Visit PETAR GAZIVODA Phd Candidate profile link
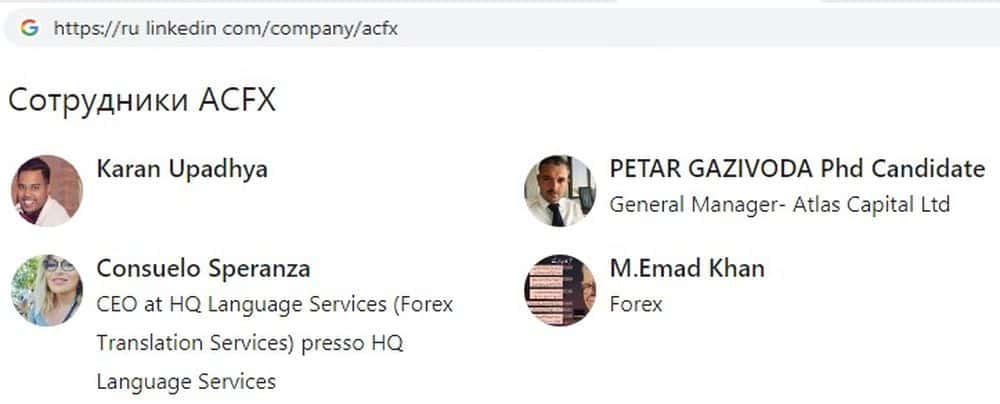 tap(796, 169)
